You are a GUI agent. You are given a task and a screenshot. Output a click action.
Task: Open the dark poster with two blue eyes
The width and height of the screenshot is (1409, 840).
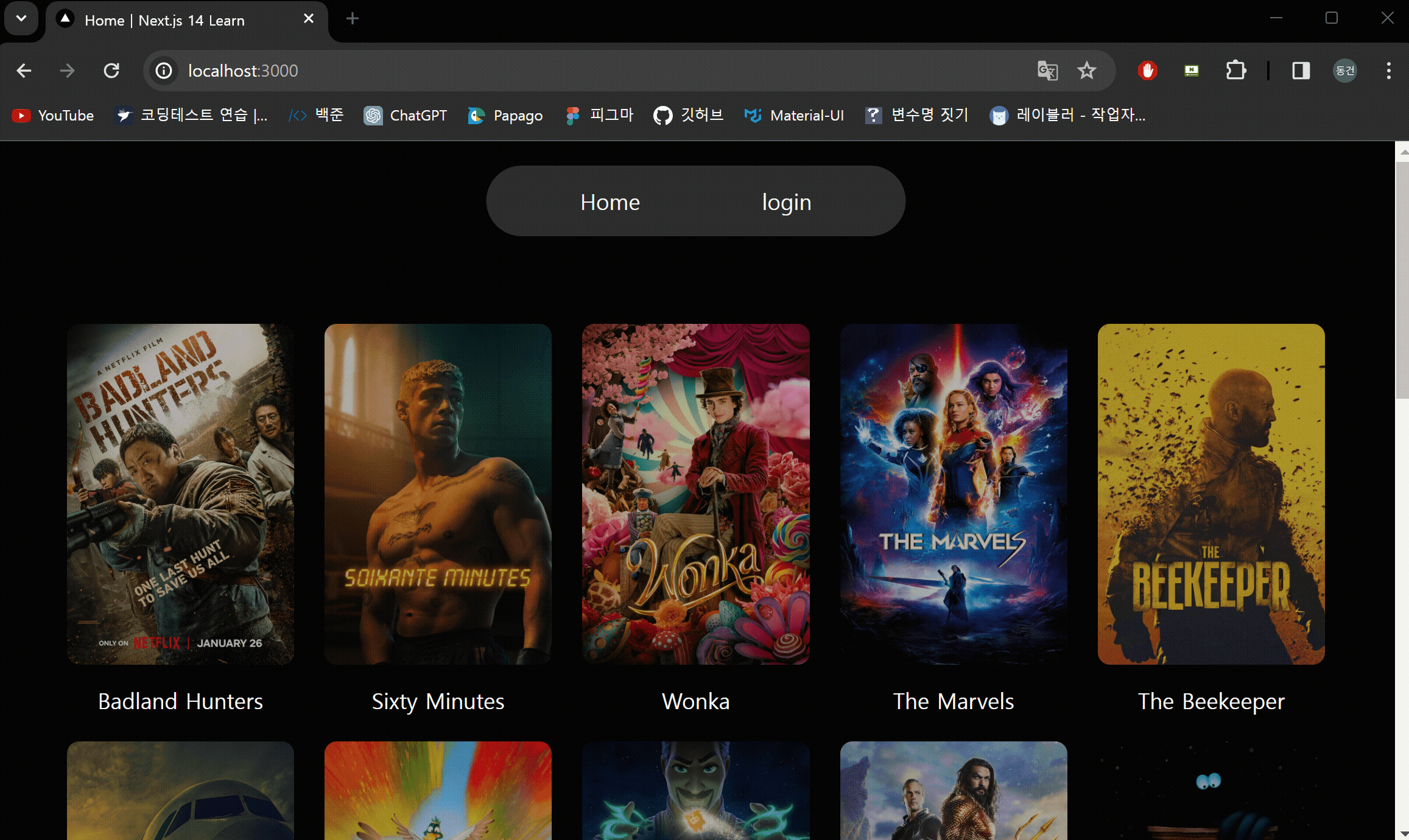(x=1211, y=791)
